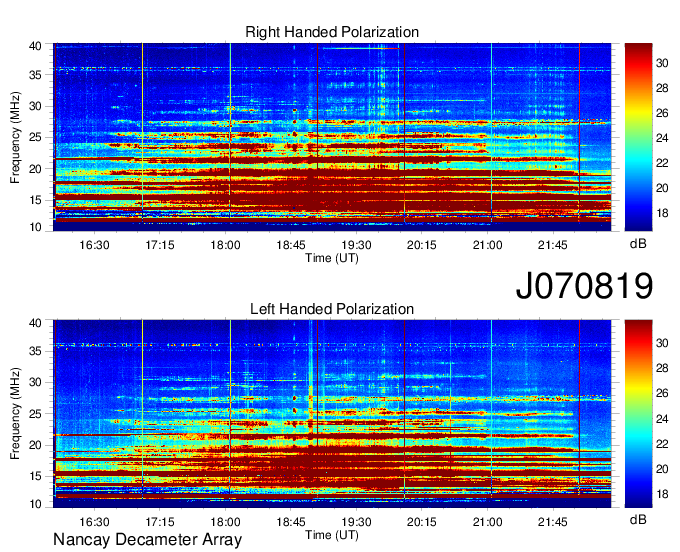Select "21:45" time tick of Right Handed plot
Viewport: 680px width, 552px height.
point(552,245)
